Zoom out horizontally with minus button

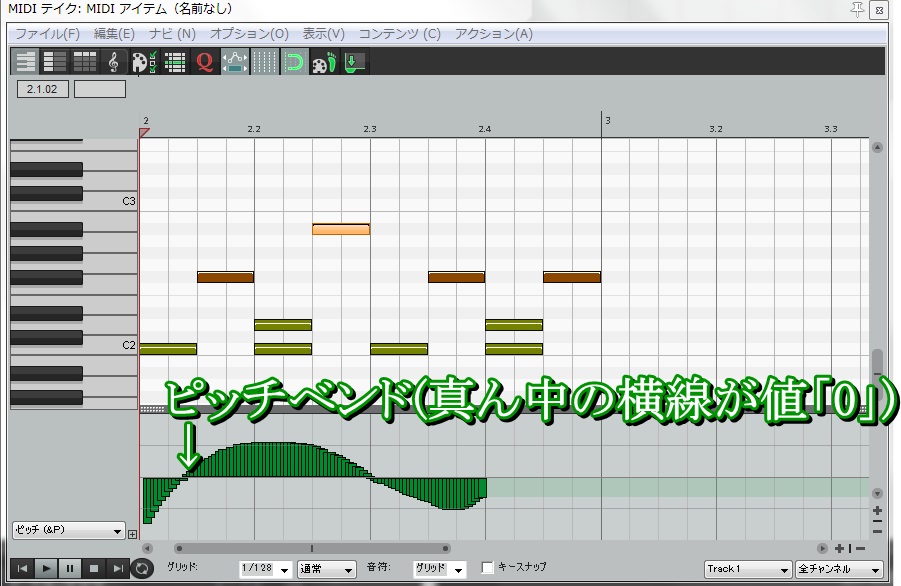tap(860, 549)
